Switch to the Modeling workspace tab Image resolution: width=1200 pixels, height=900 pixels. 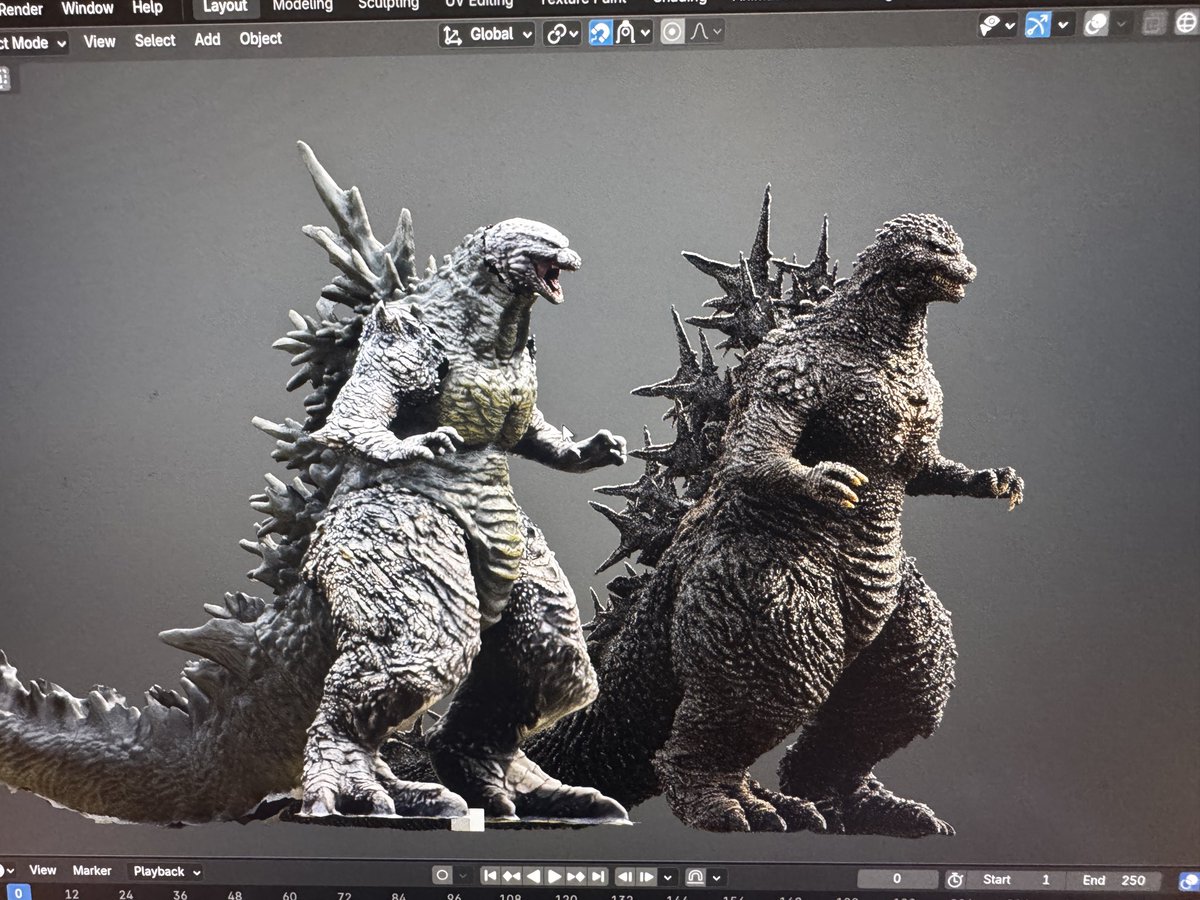(302, 6)
